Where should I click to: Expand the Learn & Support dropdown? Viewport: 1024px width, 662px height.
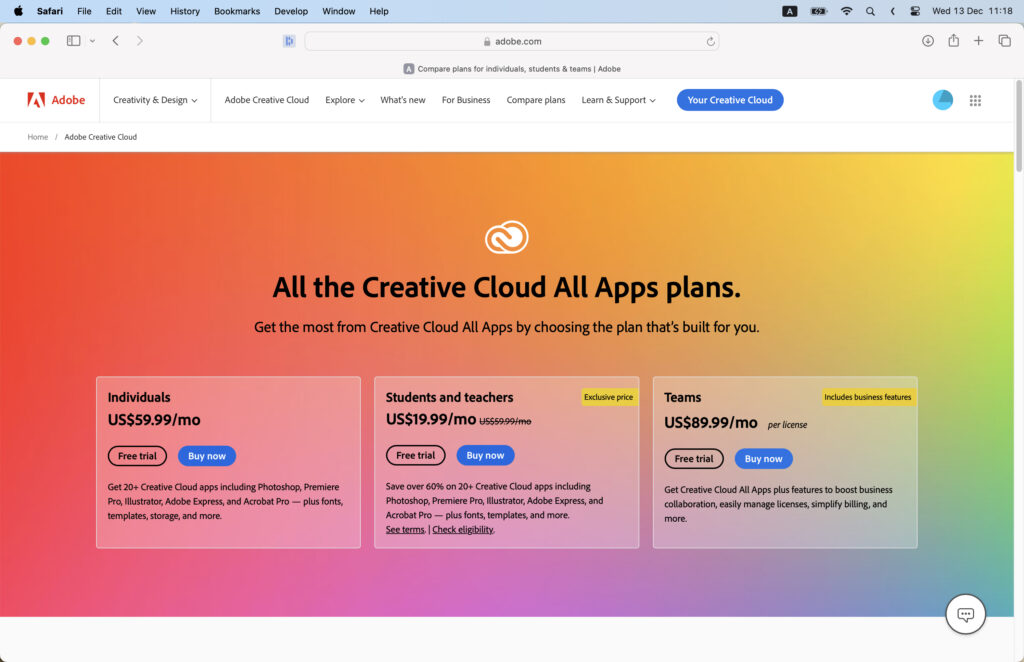618,100
